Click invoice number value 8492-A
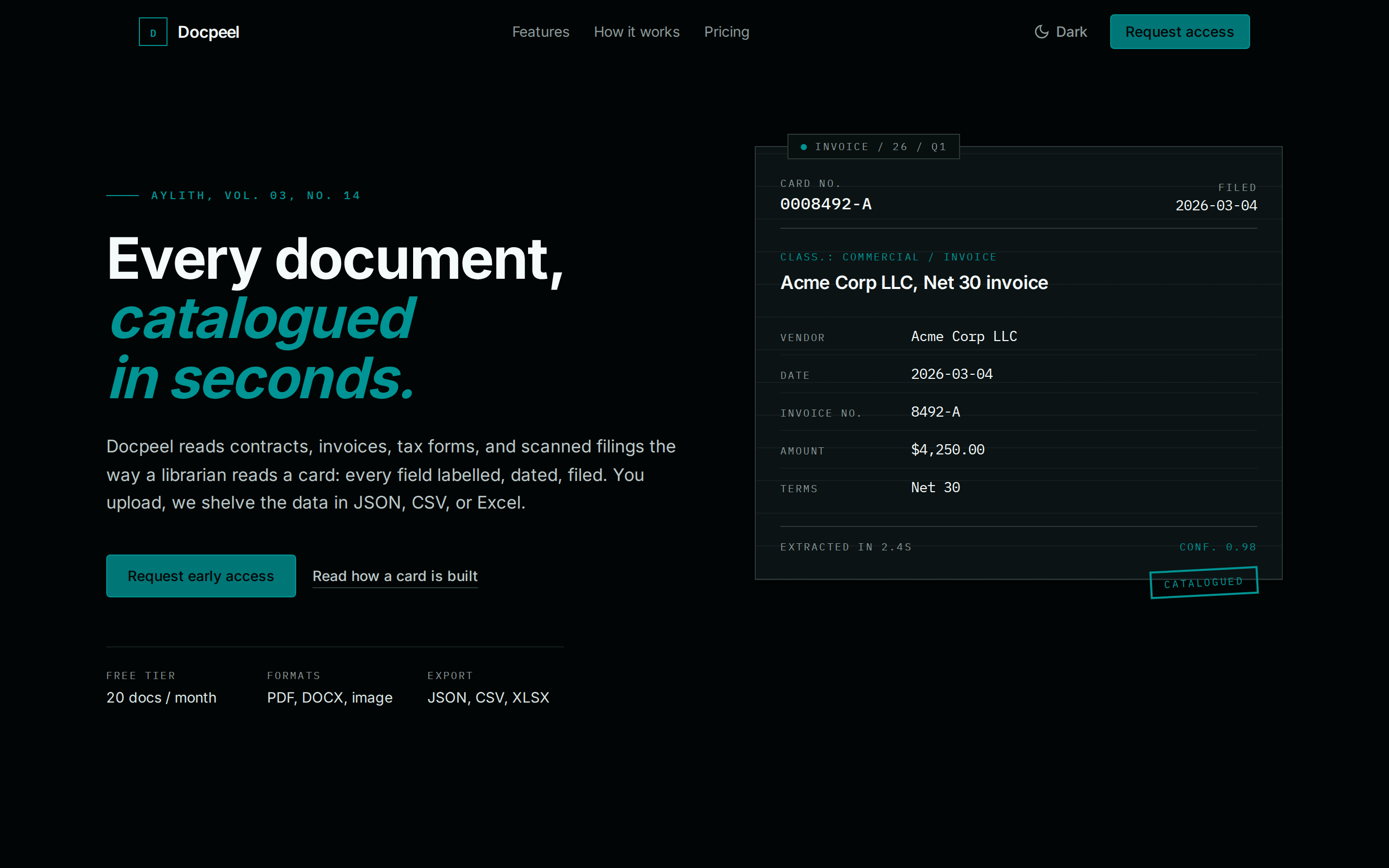The image size is (1389, 868). [x=936, y=412]
